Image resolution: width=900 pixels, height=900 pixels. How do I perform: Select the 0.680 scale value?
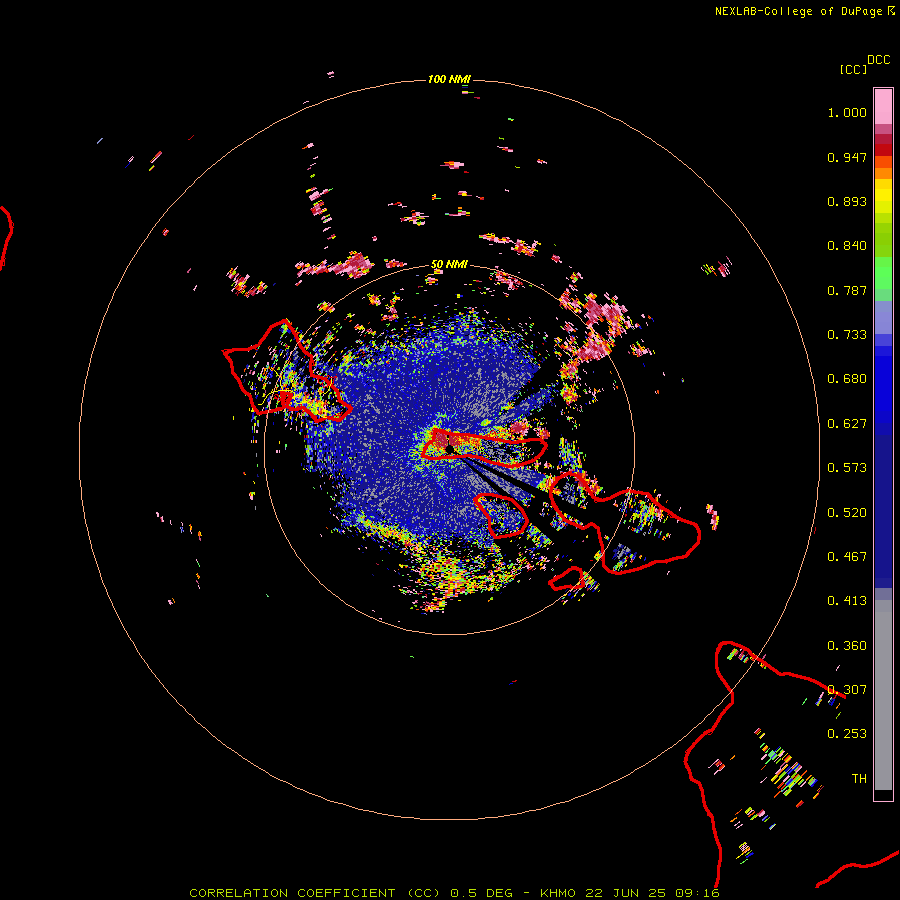click(x=847, y=379)
